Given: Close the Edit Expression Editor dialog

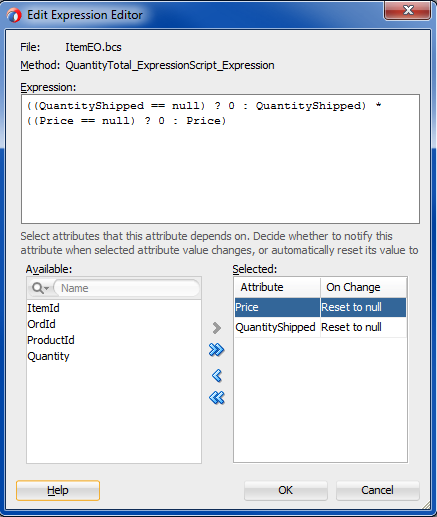Looking at the screenshot, I should point(407,10).
